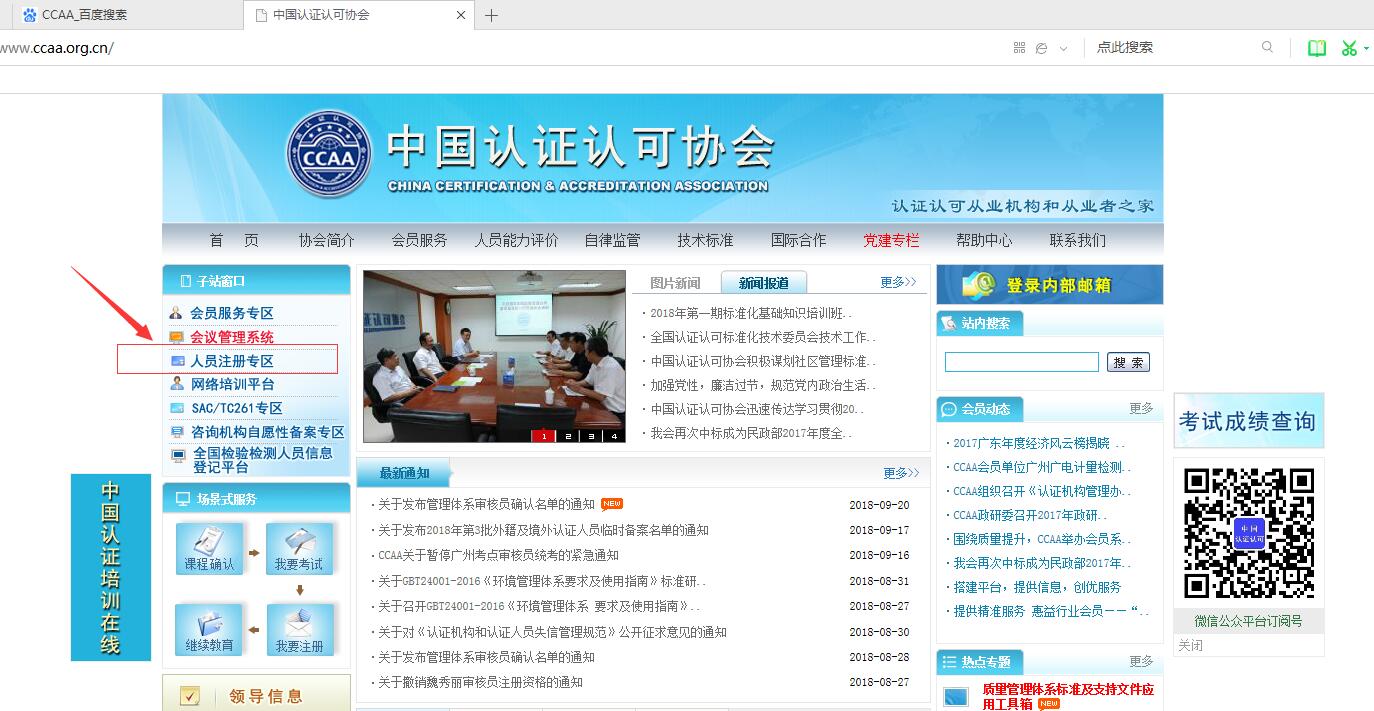Close the 中国认证认可协会 tab

(x=461, y=15)
